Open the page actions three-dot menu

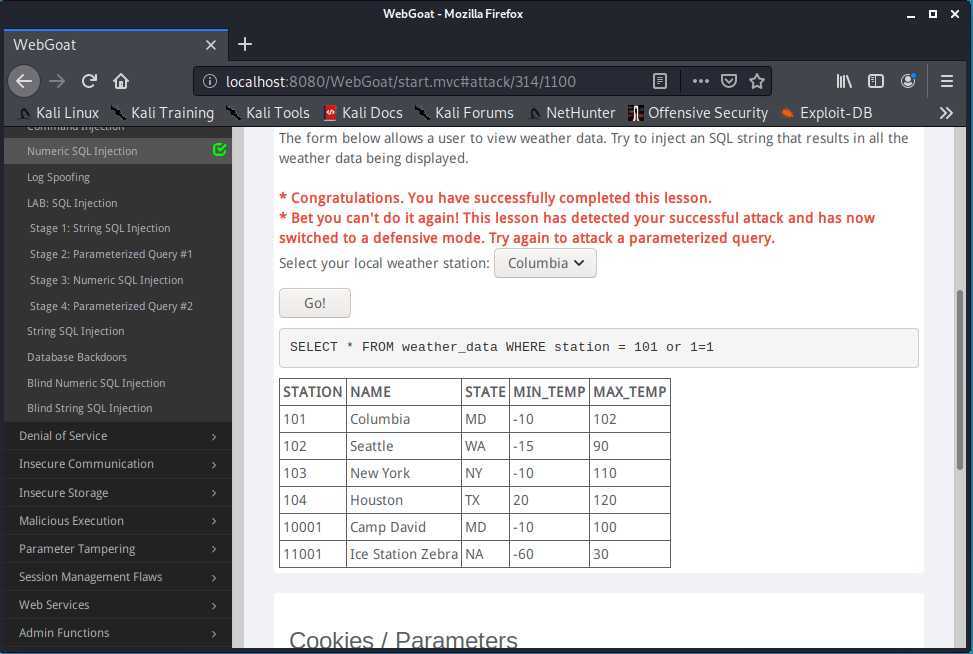click(x=700, y=81)
